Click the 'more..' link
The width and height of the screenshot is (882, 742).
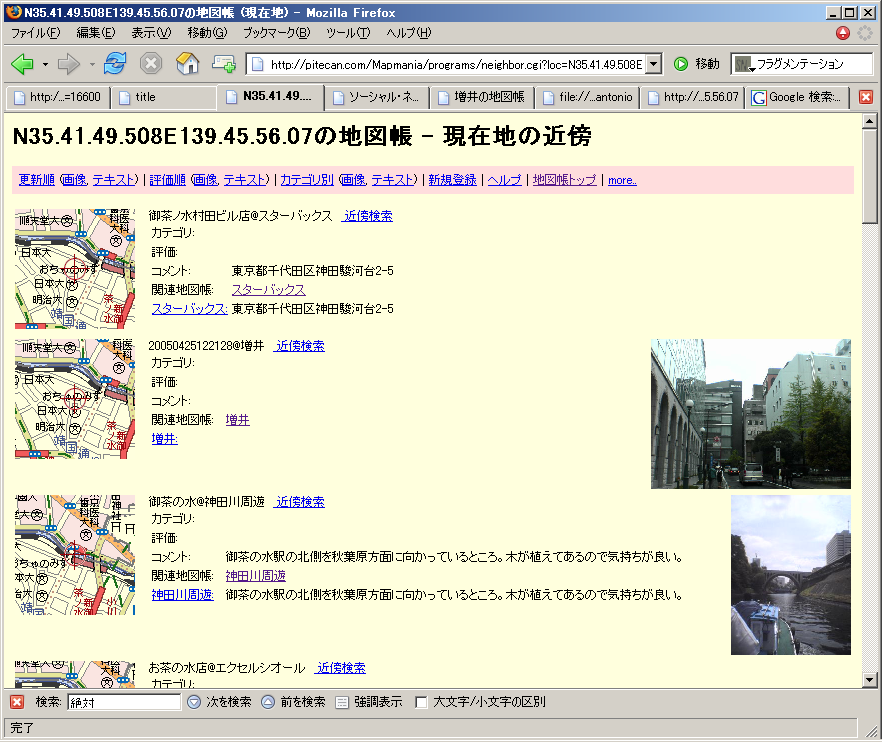point(622,181)
